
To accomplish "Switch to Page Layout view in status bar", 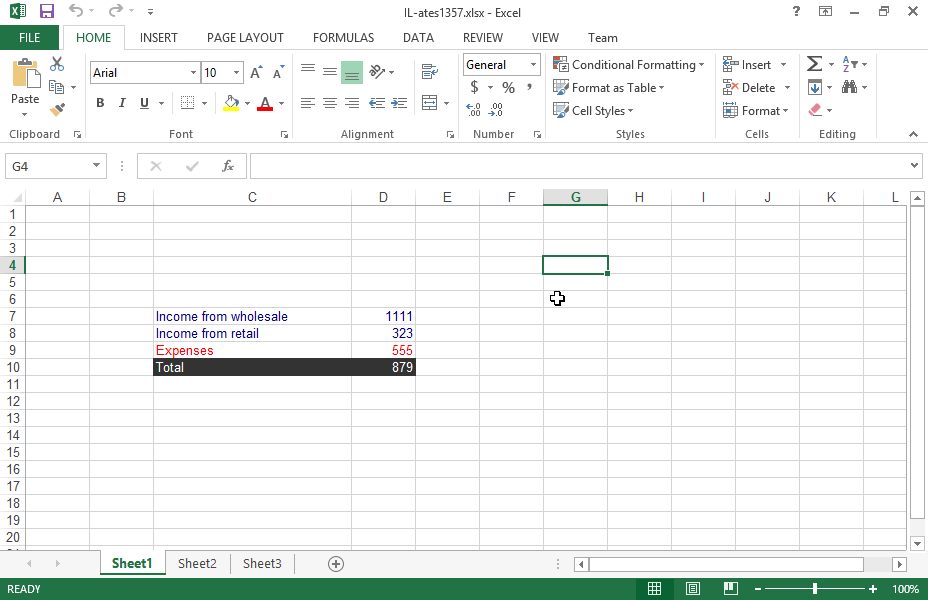I will click(692, 589).
